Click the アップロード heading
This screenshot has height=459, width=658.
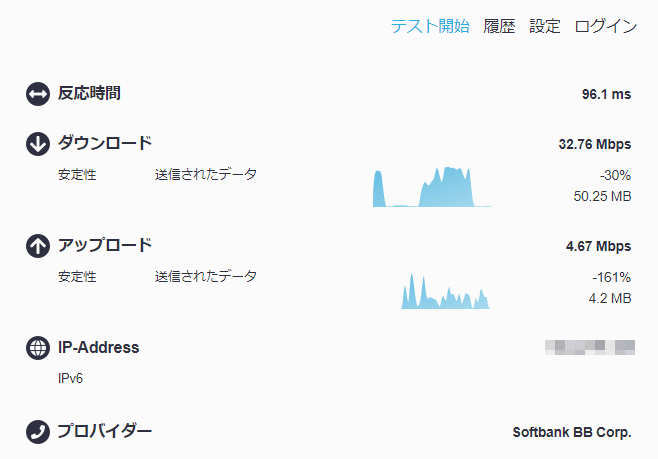click(x=105, y=245)
